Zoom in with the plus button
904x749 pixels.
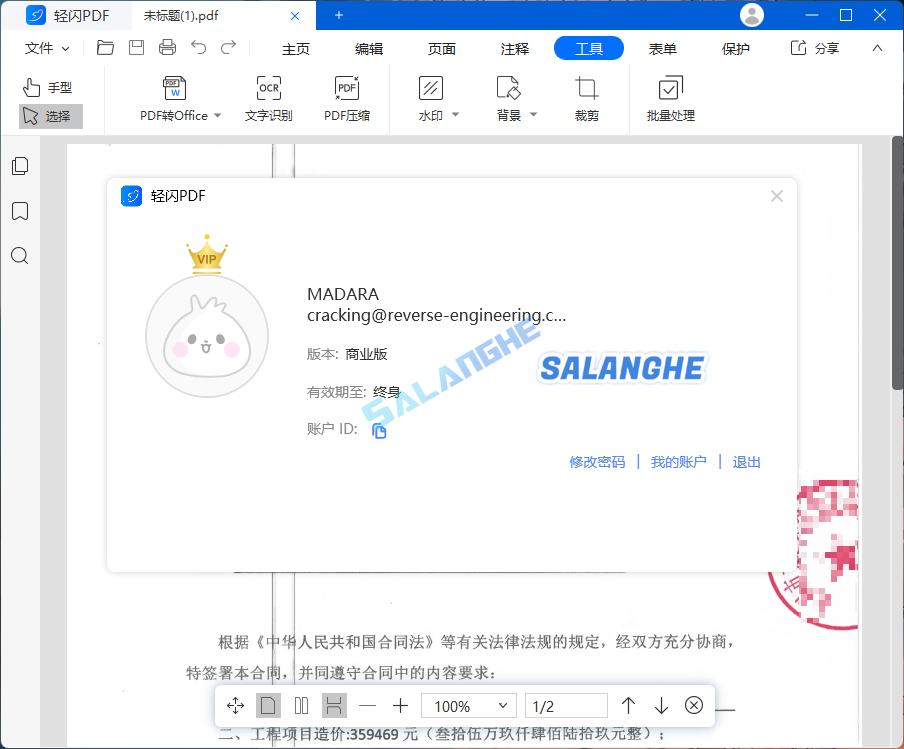(x=400, y=706)
